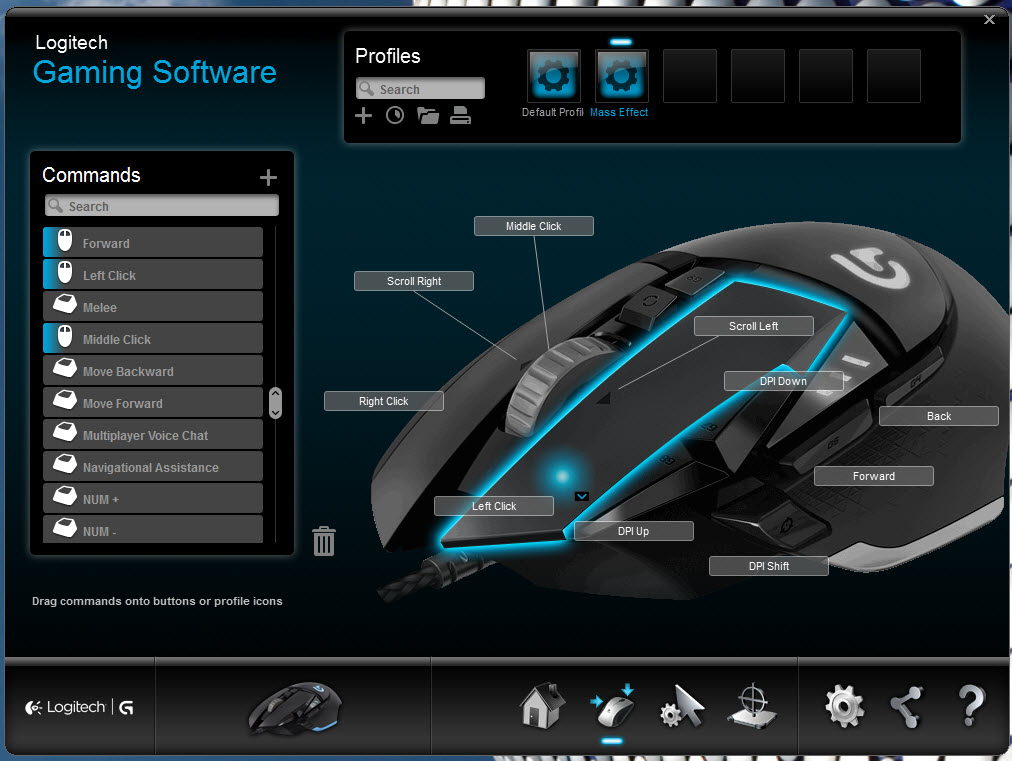This screenshot has height=761, width=1012.
Task: Click the Commands Search field
Action: click(x=162, y=206)
